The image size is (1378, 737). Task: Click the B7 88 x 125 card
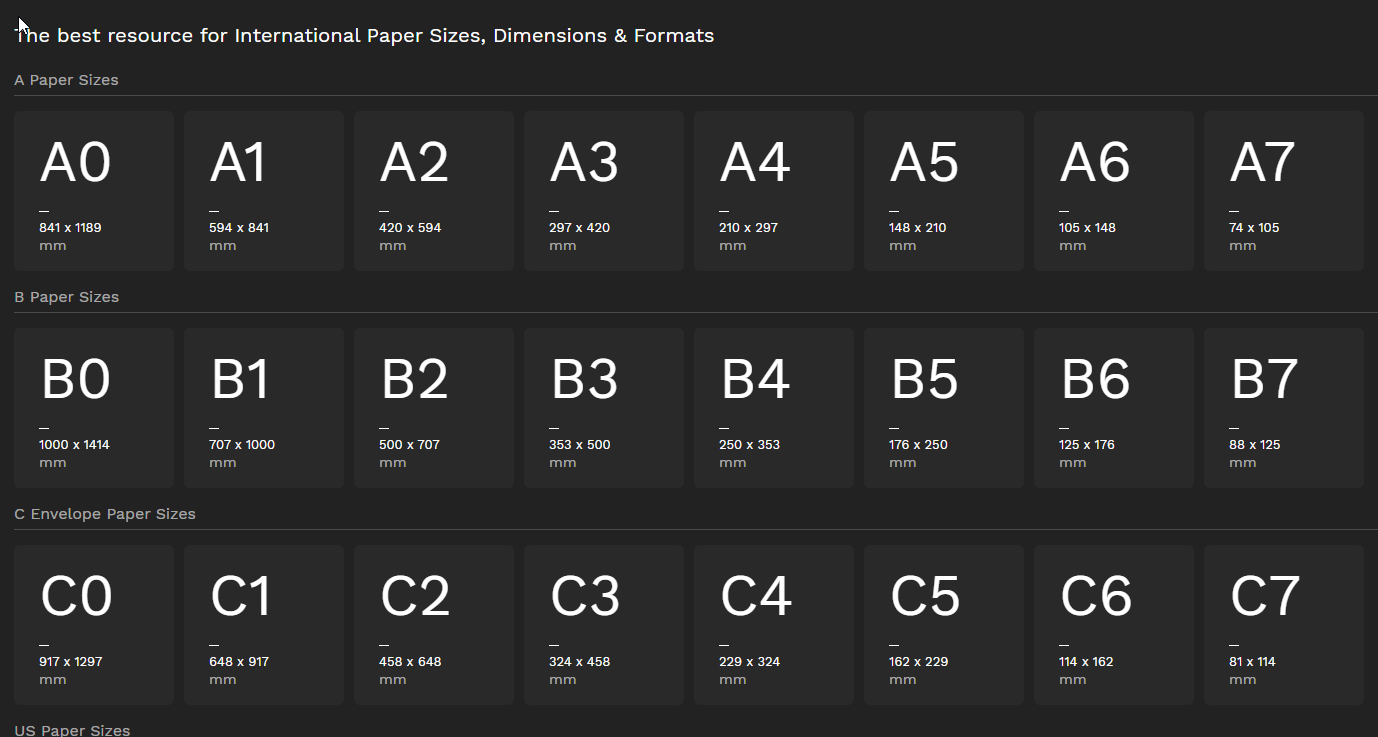(1284, 408)
